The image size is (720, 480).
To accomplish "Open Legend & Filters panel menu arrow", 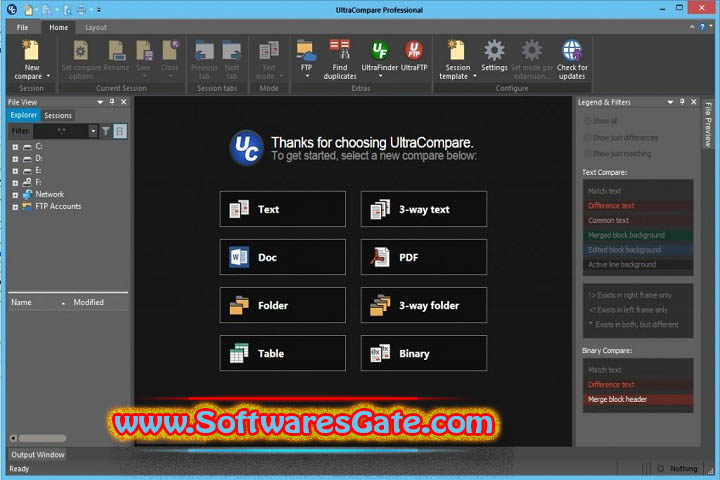I will point(670,102).
